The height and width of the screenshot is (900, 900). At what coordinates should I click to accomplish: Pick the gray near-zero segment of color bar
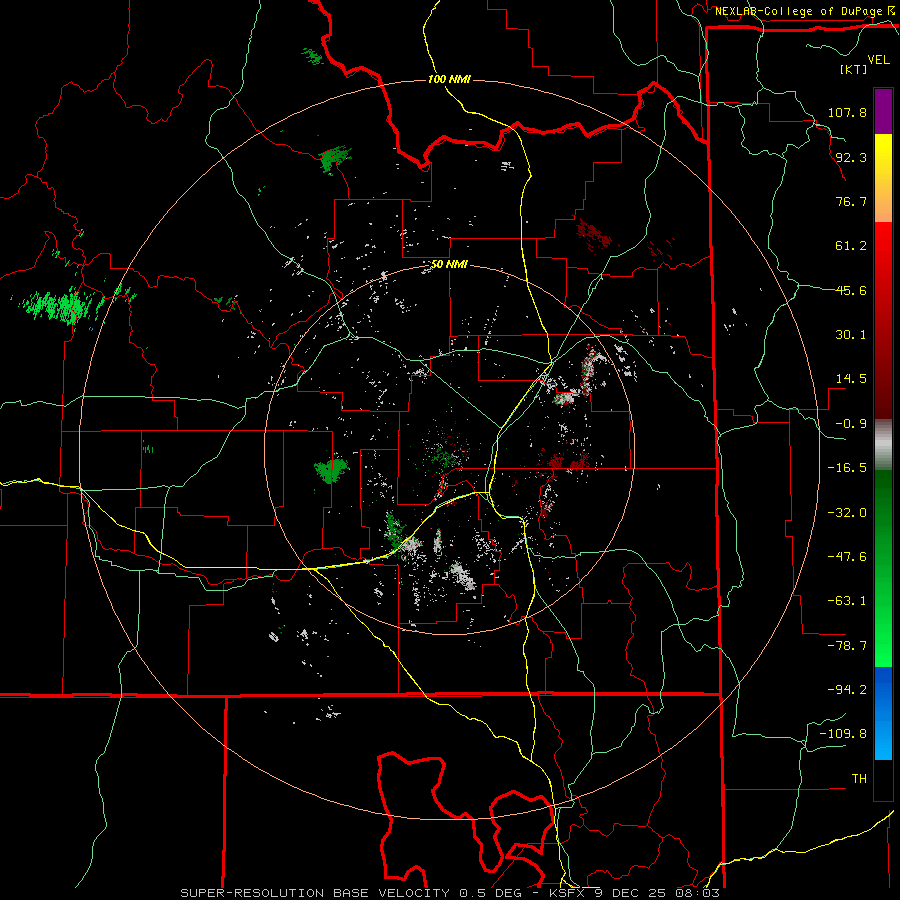tap(883, 444)
